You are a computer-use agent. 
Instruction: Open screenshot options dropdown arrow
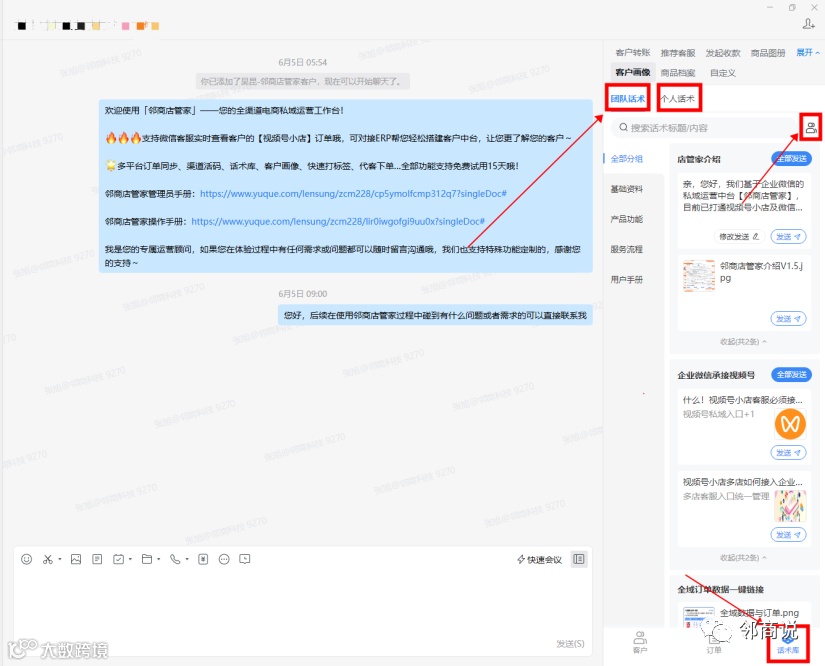coord(60,559)
